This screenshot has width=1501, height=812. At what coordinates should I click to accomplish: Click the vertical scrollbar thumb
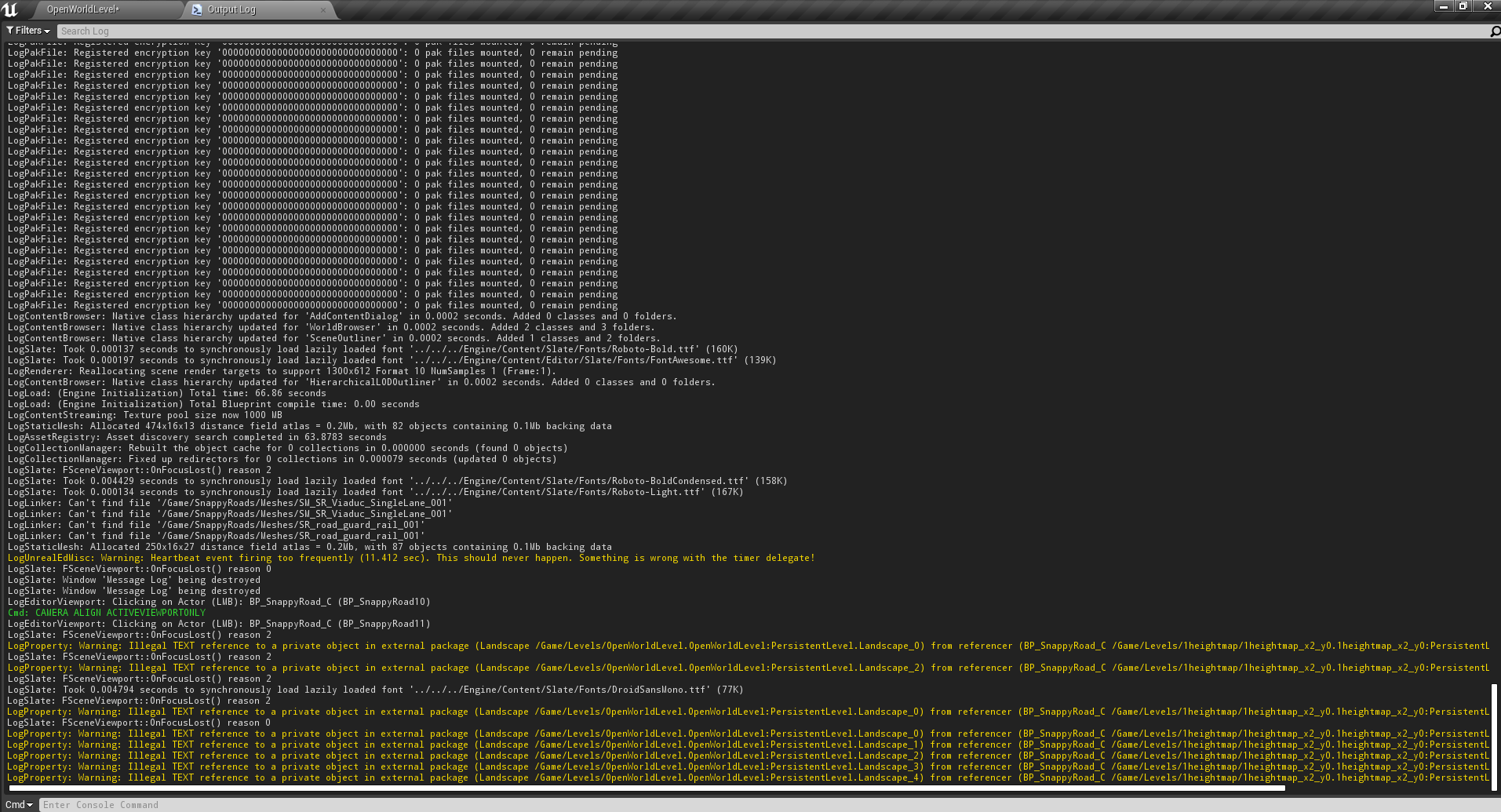[x=1495, y=737]
